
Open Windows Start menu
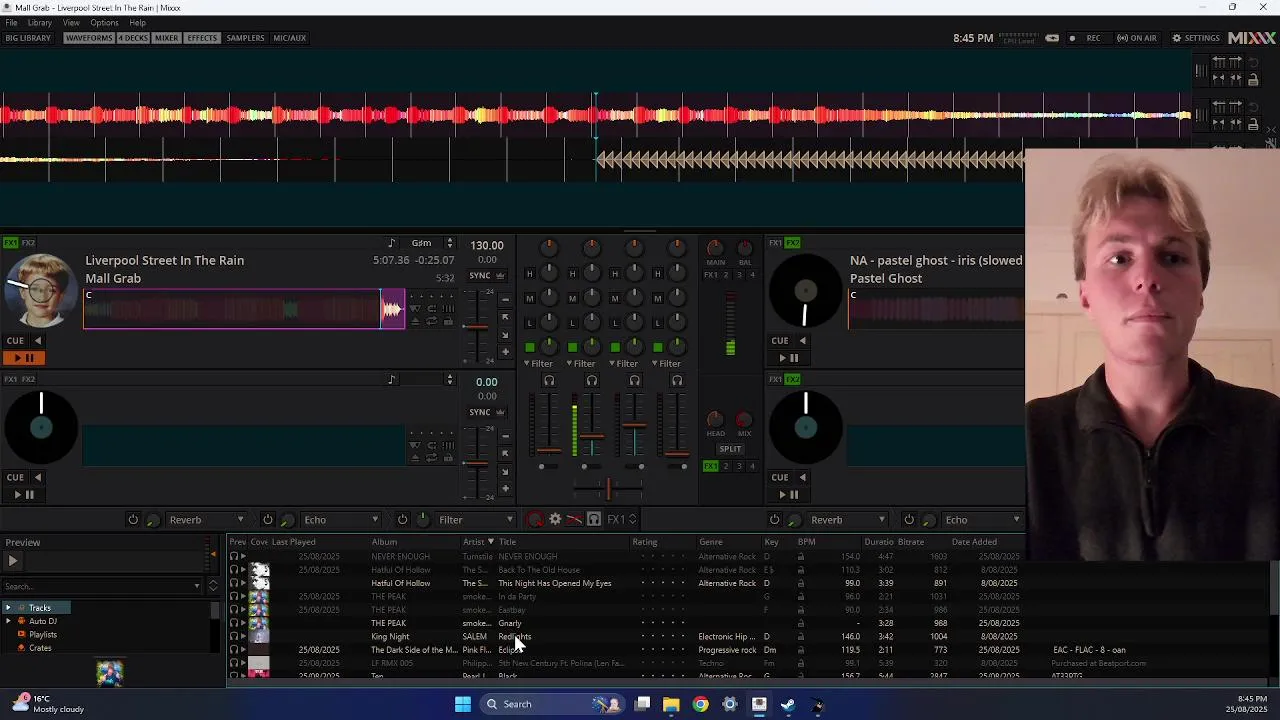[463, 704]
